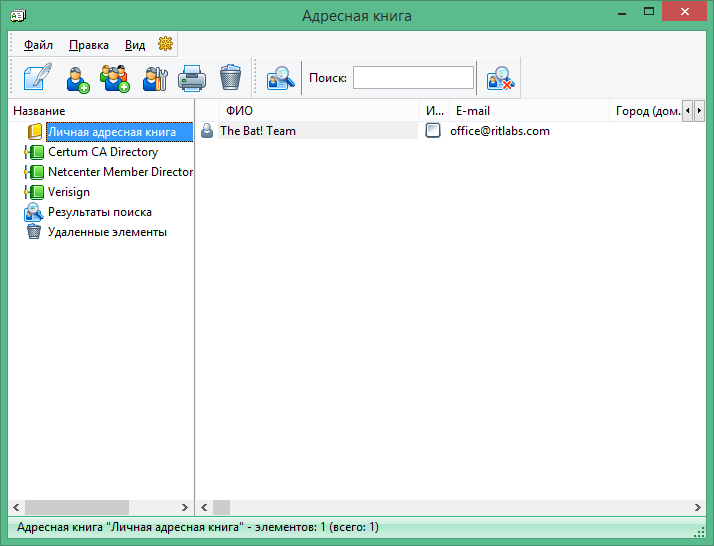Open contact properties tools icon

(155, 78)
